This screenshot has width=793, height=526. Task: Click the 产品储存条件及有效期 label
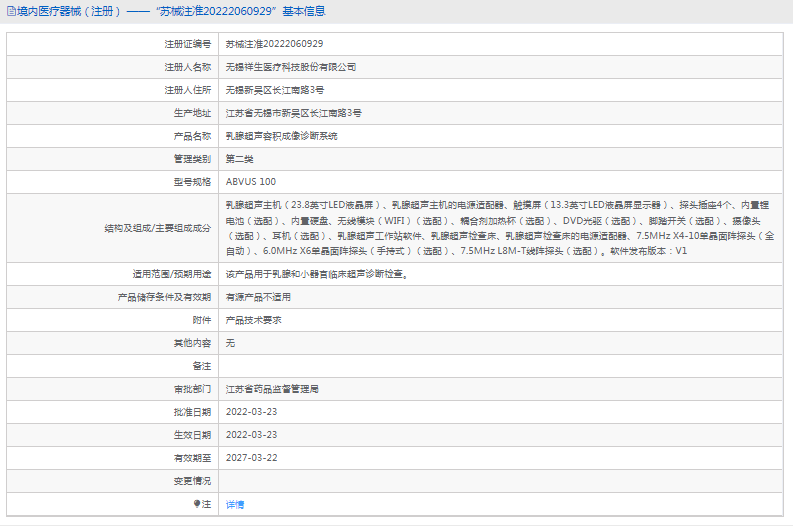tap(164, 297)
